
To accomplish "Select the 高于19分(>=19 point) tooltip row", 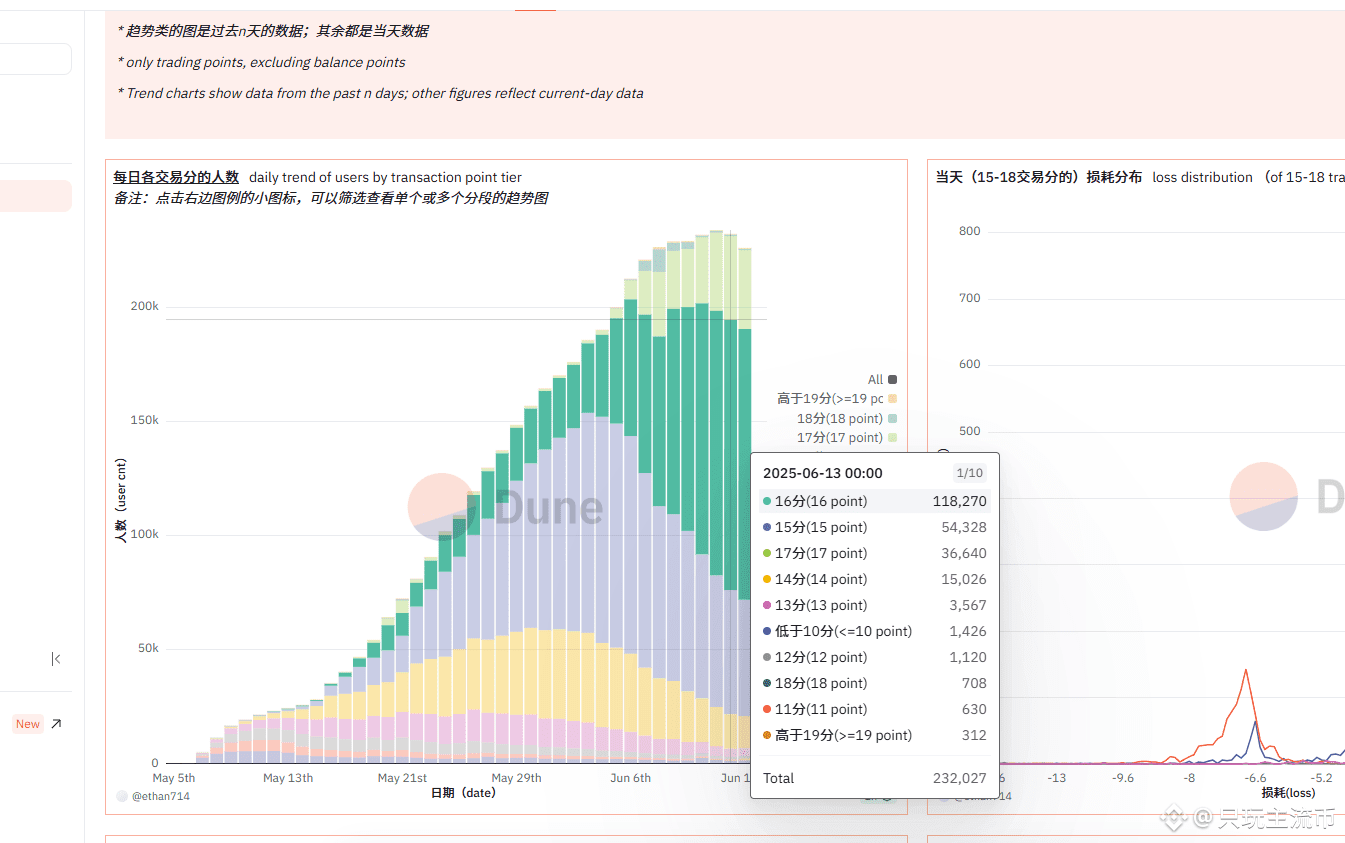I will coord(874,735).
